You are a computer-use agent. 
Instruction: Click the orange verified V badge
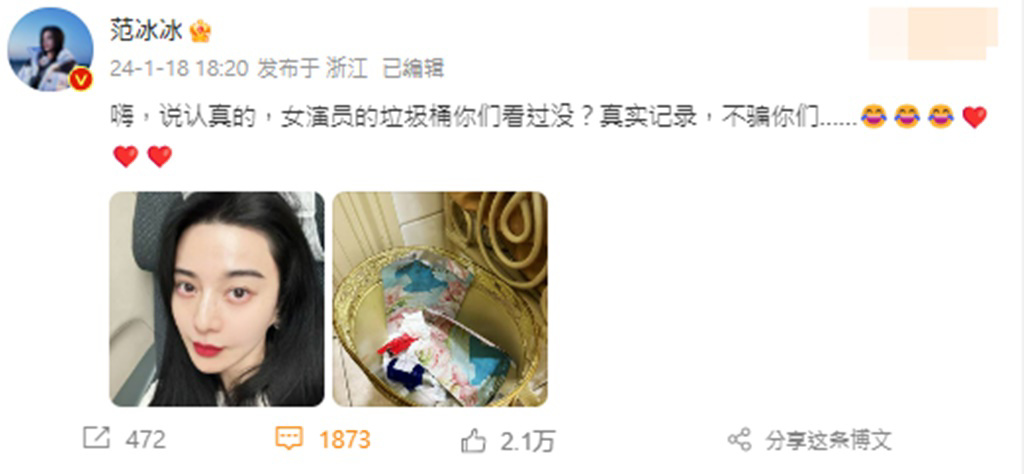point(80,79)
